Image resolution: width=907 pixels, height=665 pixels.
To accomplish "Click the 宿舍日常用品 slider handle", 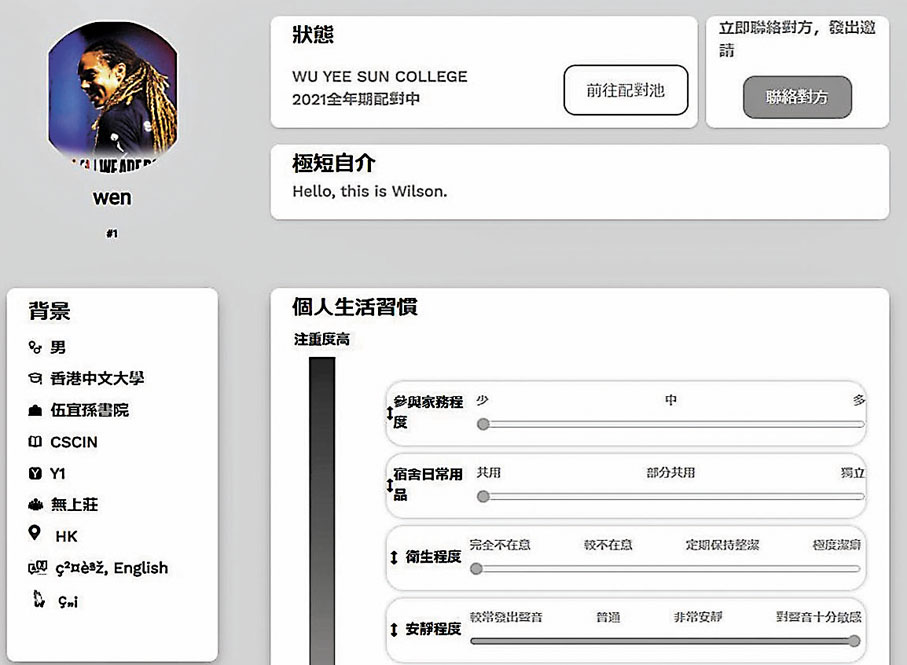I will (483, 496).
